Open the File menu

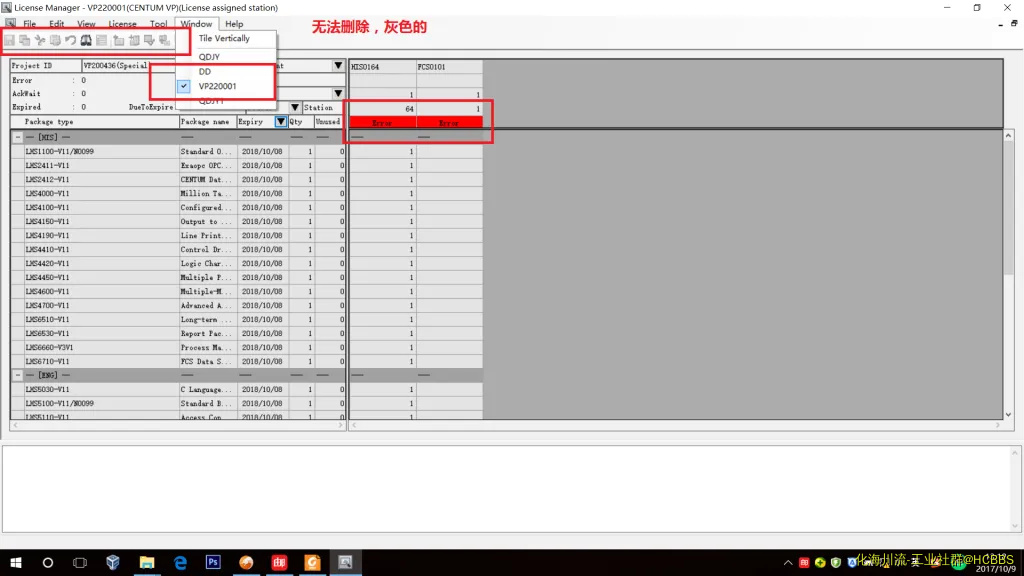click(29, 24)
